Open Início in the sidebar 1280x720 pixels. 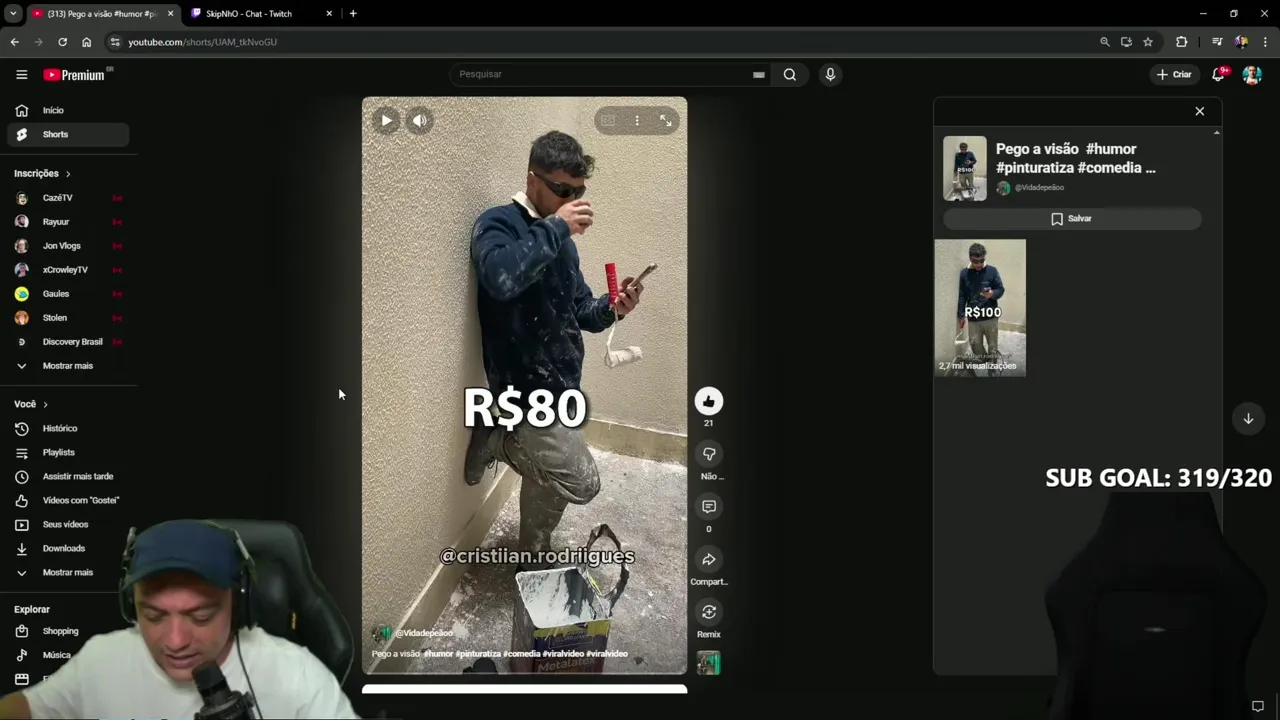(x=68, y=110)
